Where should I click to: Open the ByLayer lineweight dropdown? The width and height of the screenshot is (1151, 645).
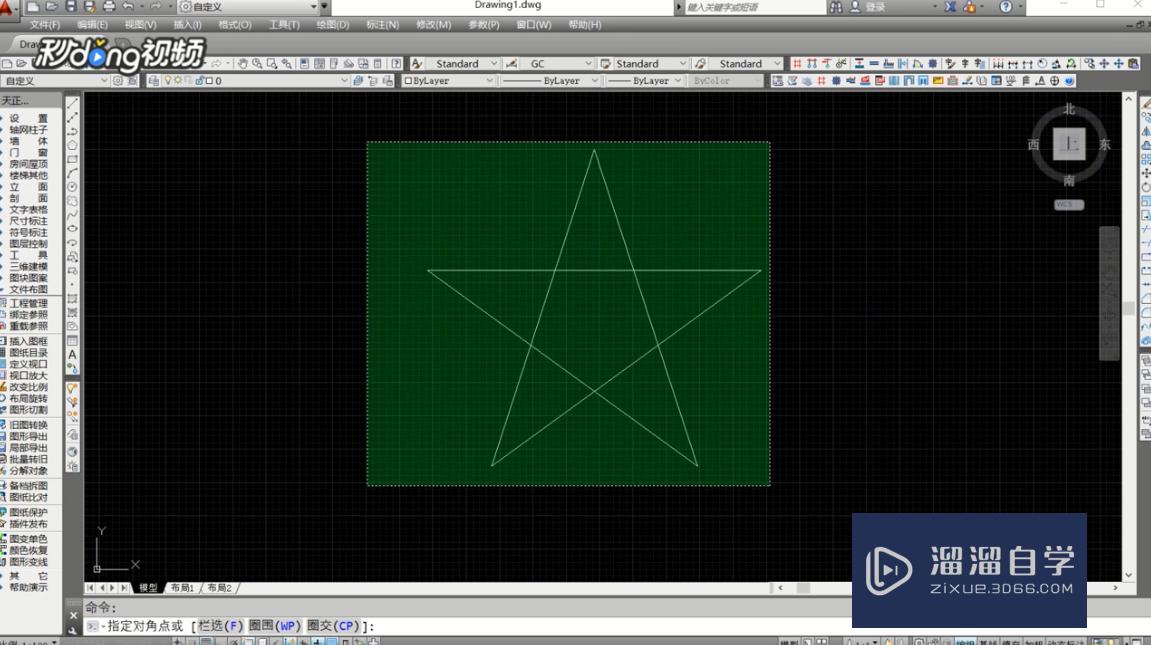pos(678,81)
